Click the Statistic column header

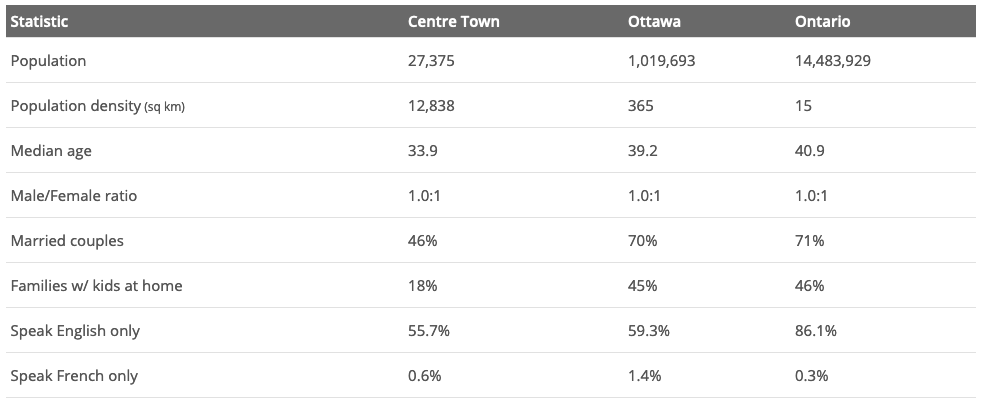pos(39,21)
